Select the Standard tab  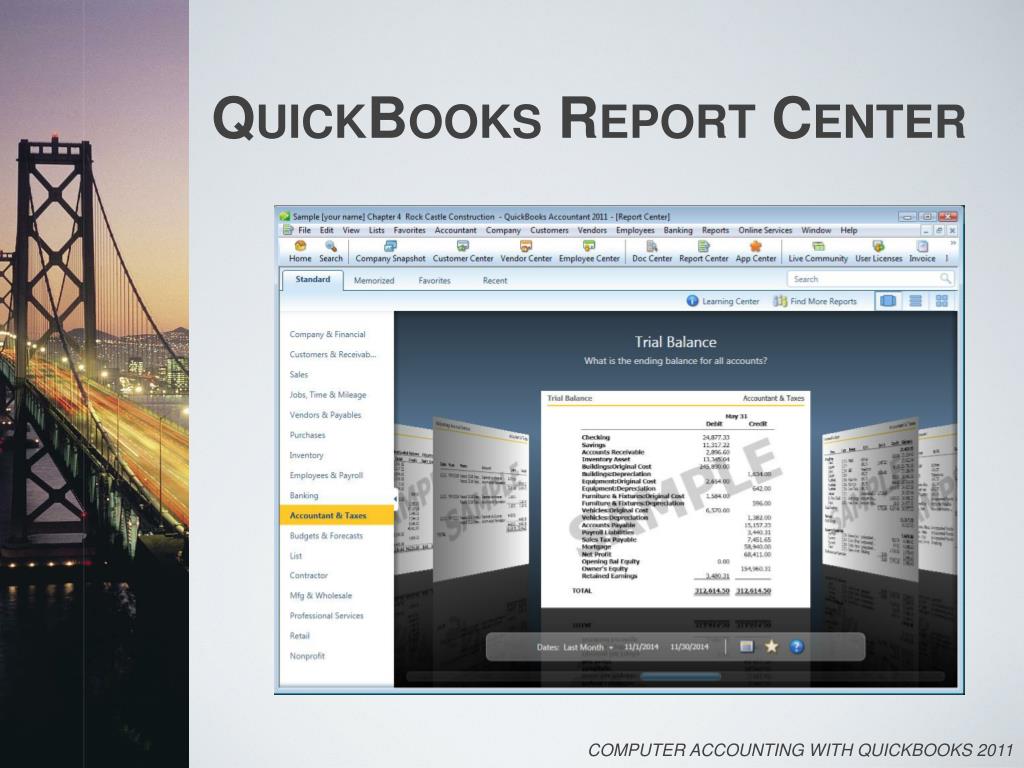pyautogui.click(x=313, y=280)
